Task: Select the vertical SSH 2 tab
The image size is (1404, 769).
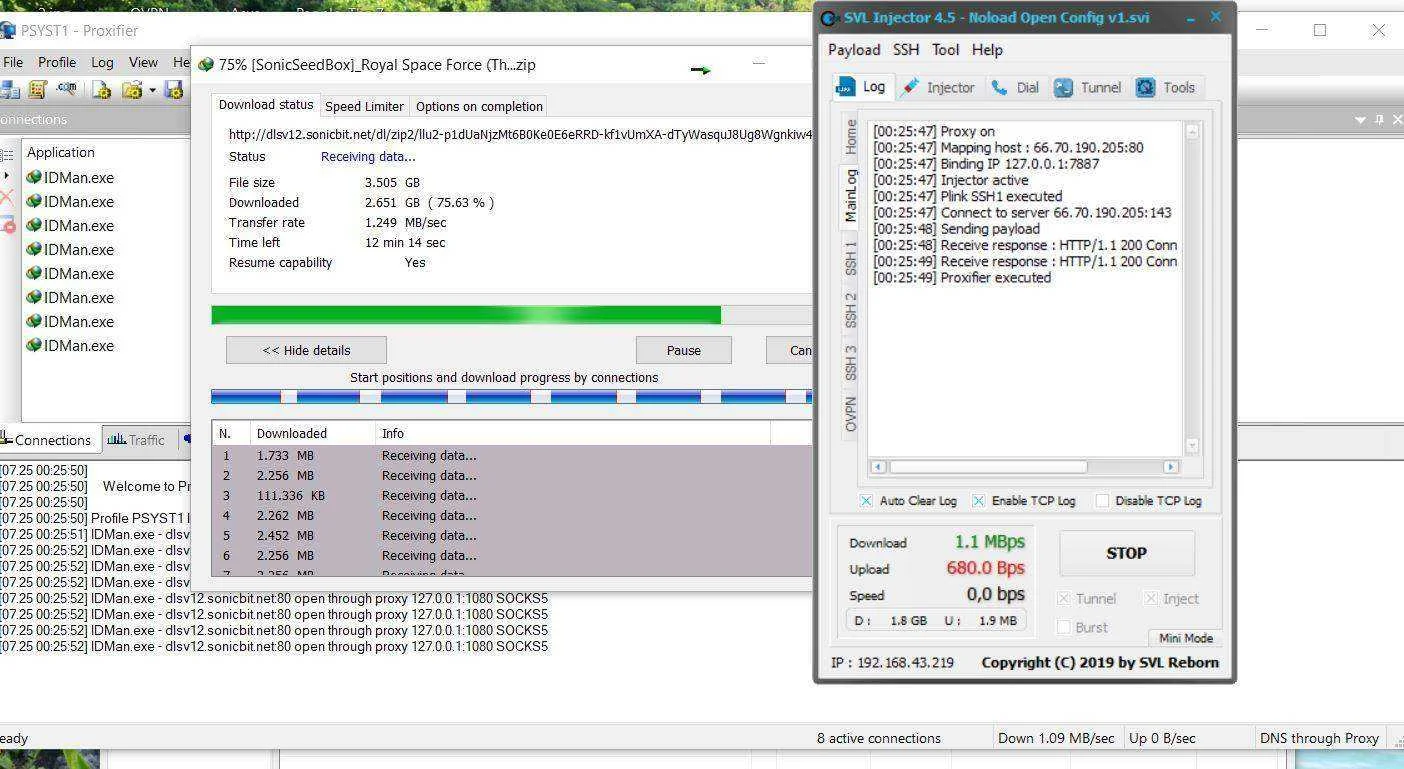Action: click(851, 310)
